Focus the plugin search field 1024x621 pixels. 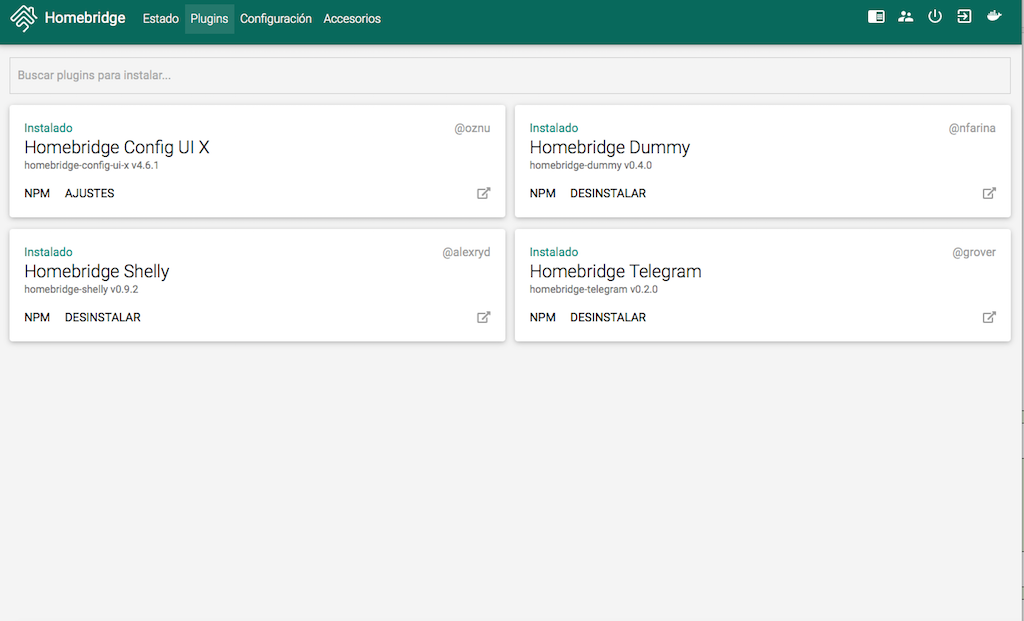510,76
